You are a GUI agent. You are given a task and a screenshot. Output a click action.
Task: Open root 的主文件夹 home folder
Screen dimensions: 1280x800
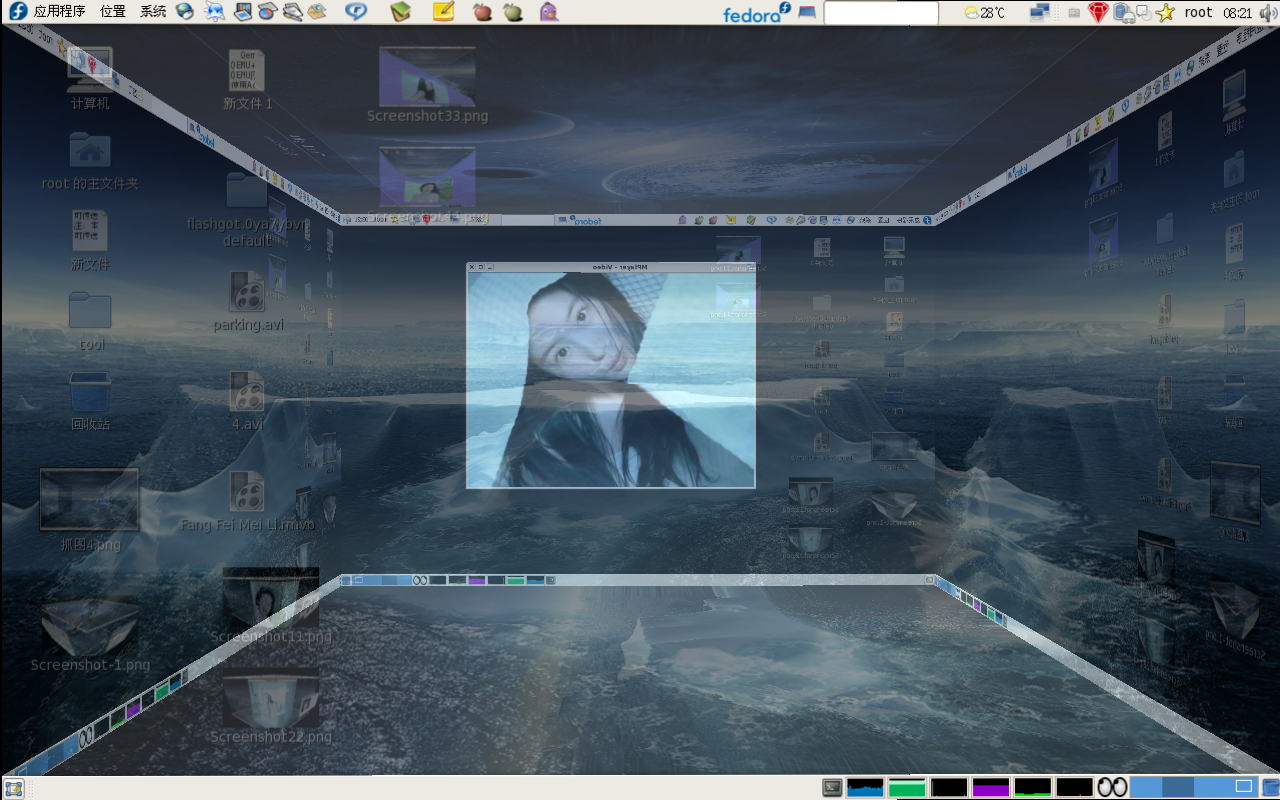[90, 160]
